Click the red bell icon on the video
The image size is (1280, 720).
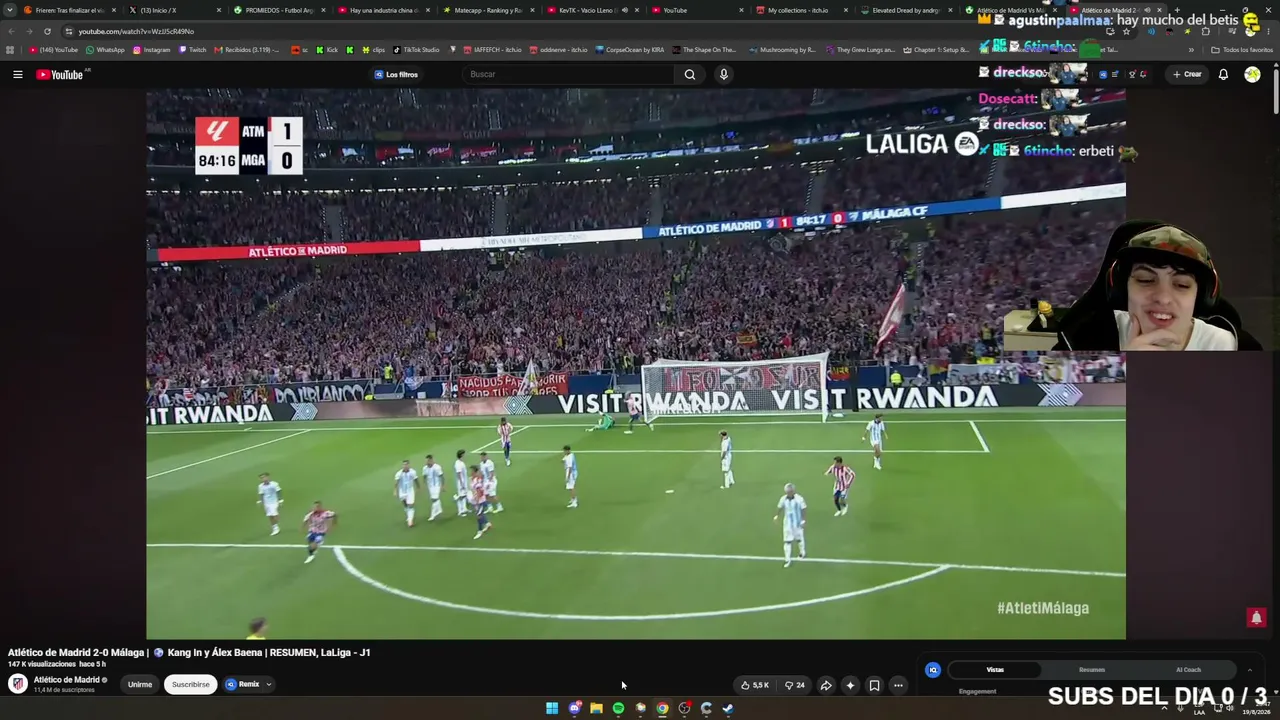(1256, 617)
